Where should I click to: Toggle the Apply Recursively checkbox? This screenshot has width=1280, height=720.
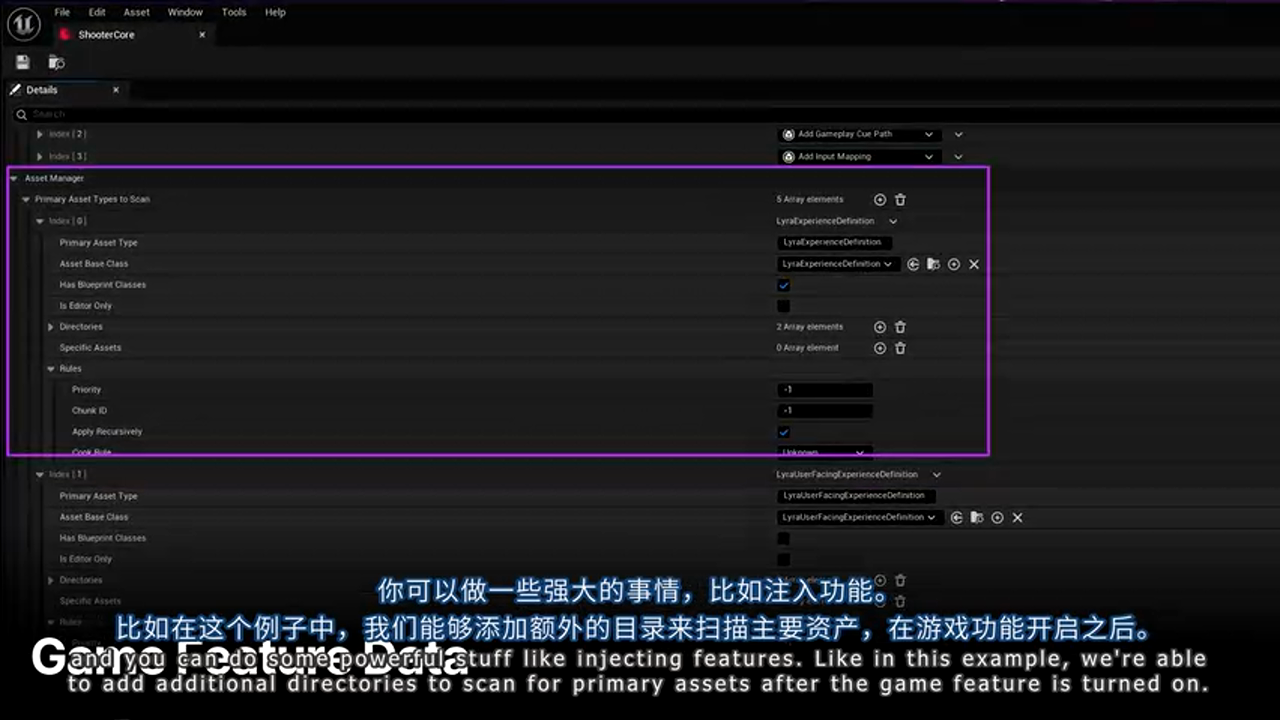pos(783,432)
